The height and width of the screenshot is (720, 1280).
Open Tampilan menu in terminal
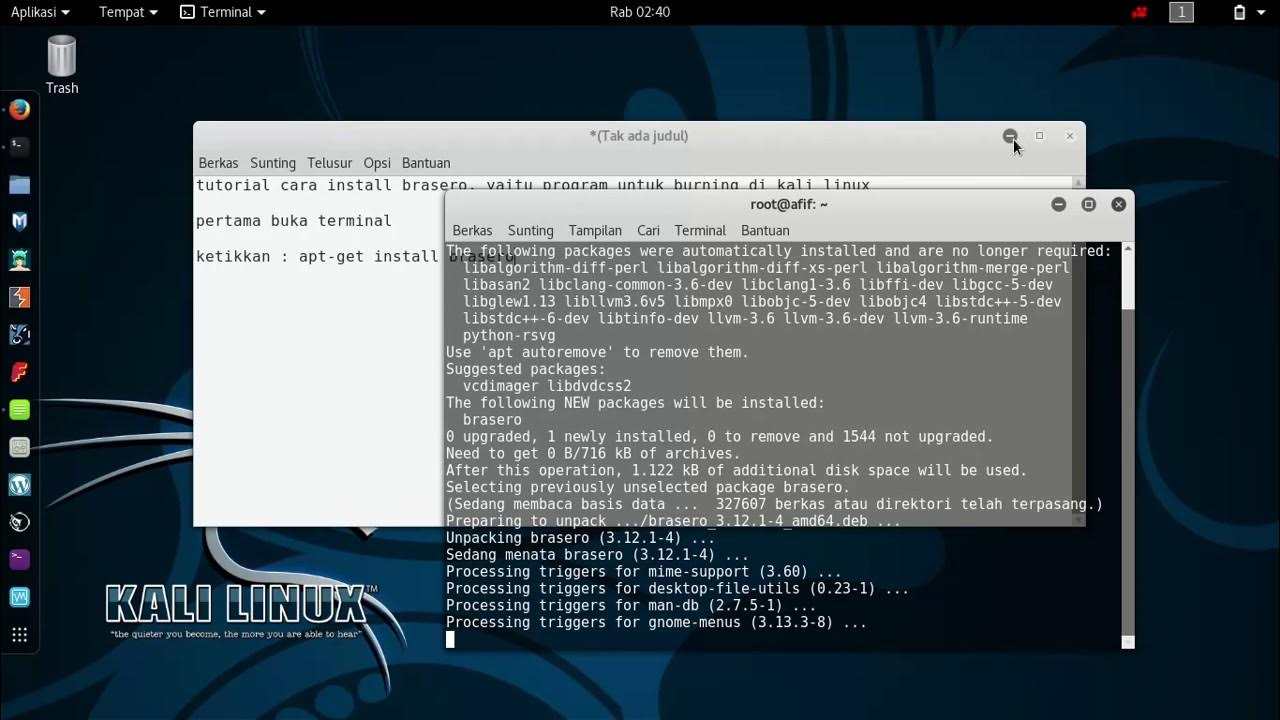click(595, 230)
